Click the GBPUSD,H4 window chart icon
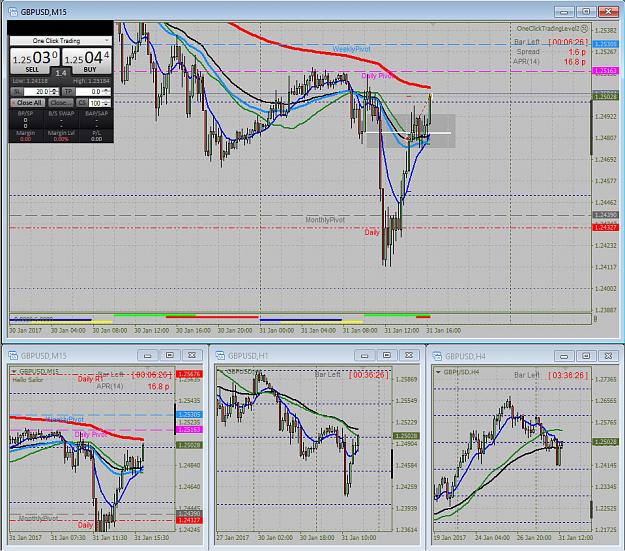This screenshot has height=551, width=625. click(x=437, y=356)
